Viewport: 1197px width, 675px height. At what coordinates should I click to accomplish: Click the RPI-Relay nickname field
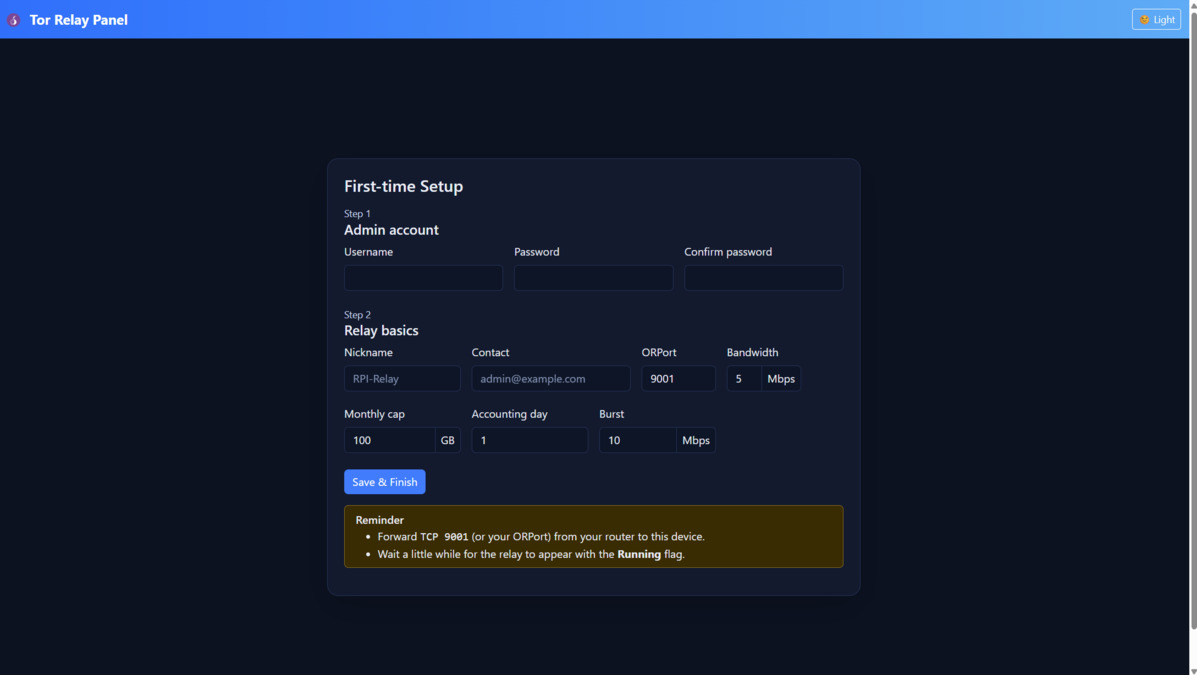tap(402, 378)
